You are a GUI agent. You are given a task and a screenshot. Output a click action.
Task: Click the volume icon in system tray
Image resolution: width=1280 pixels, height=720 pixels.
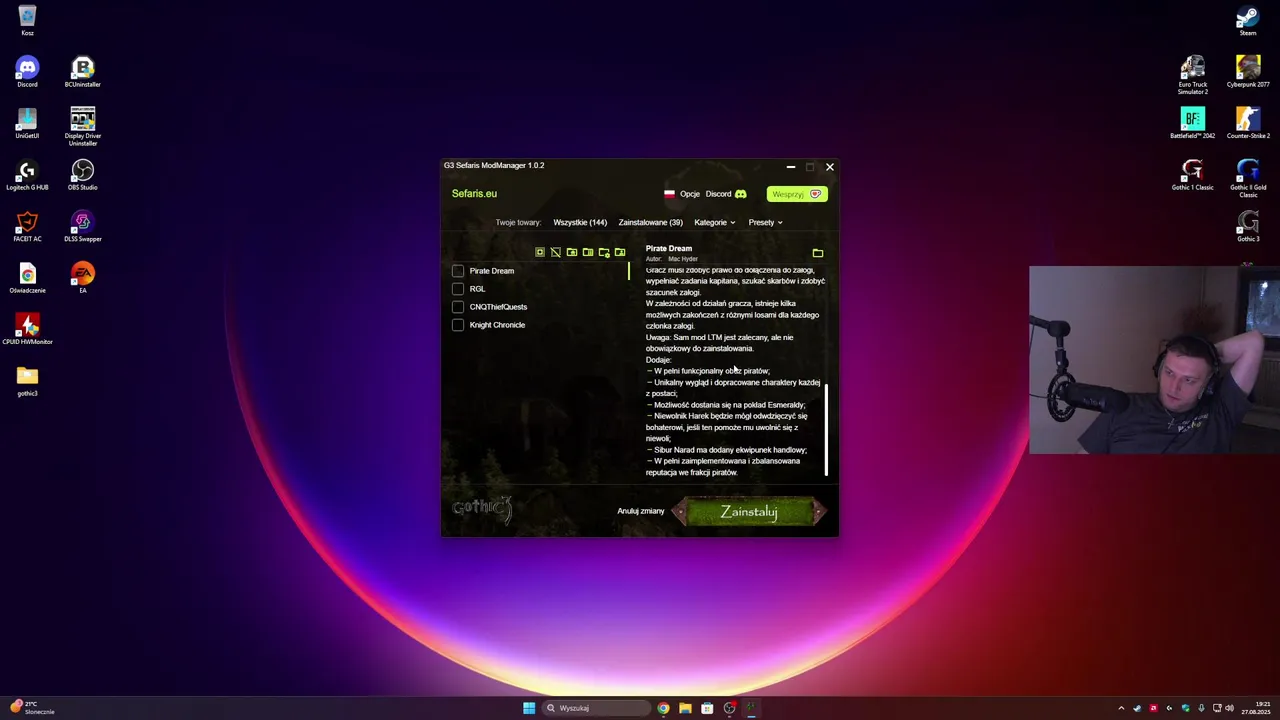(x=1229, y=708)
